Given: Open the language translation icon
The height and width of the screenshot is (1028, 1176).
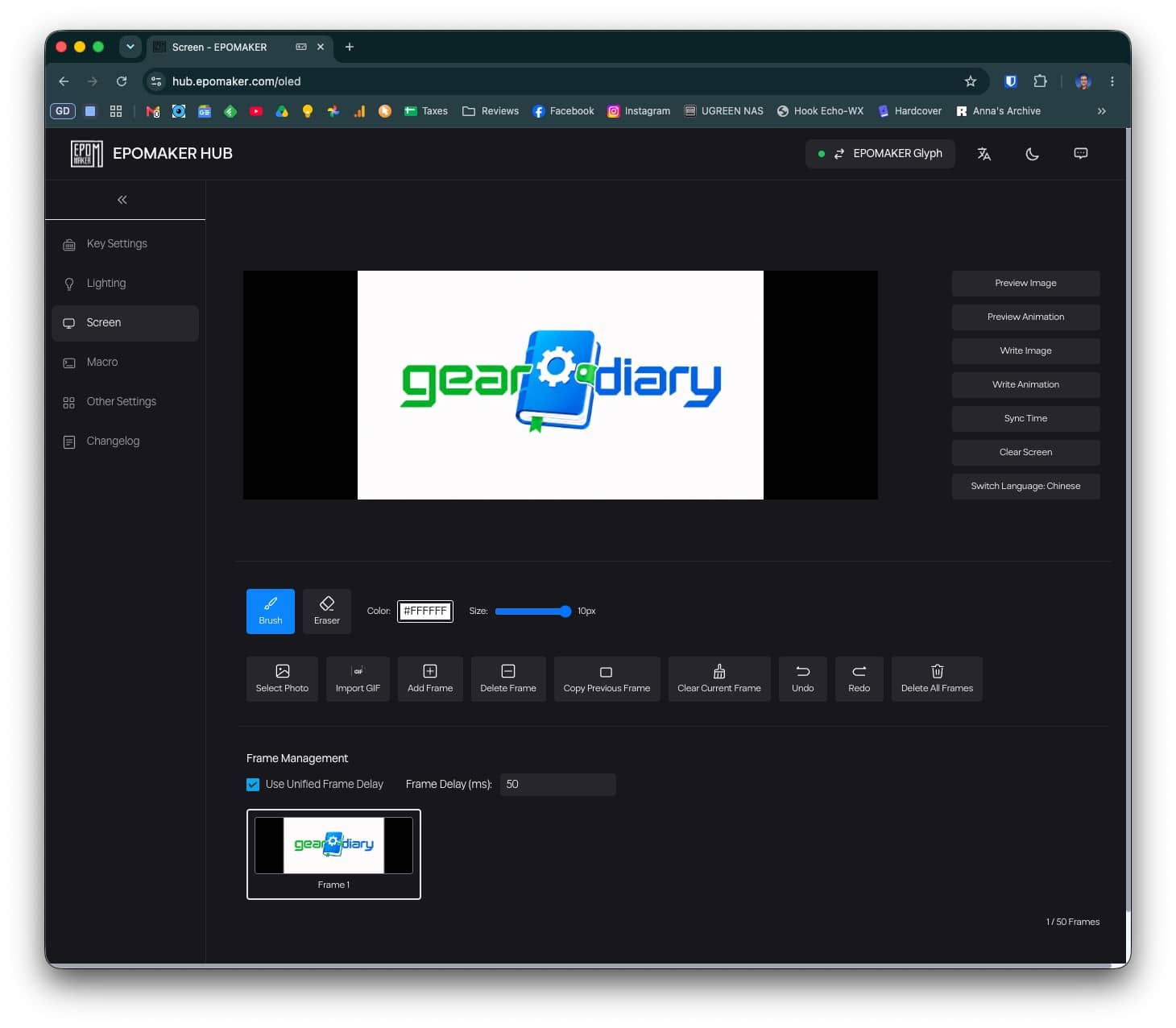Looking at the screenshot, I should click(x=983, y=154).
